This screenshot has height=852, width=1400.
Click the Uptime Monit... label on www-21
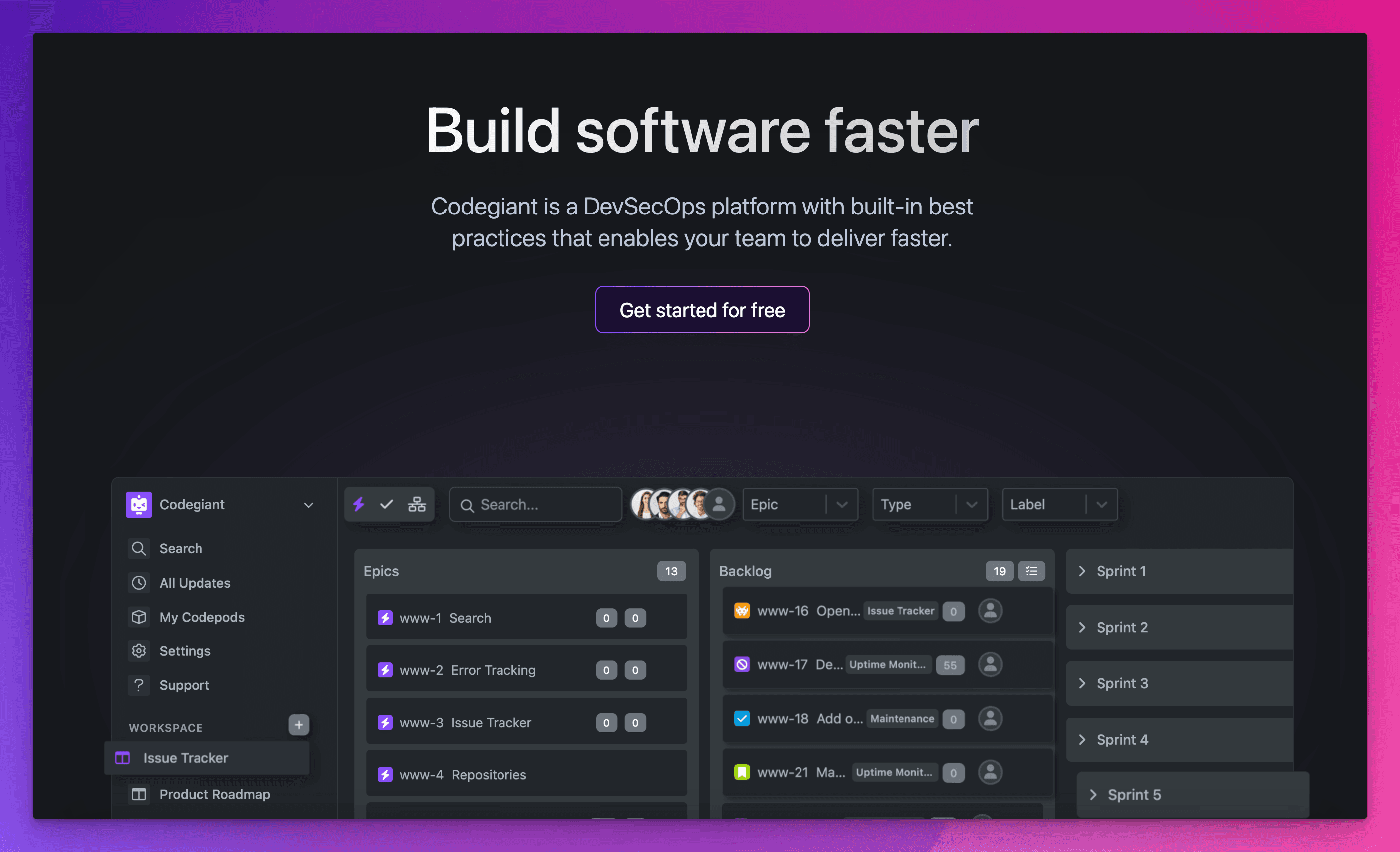[x=895, y=772]
